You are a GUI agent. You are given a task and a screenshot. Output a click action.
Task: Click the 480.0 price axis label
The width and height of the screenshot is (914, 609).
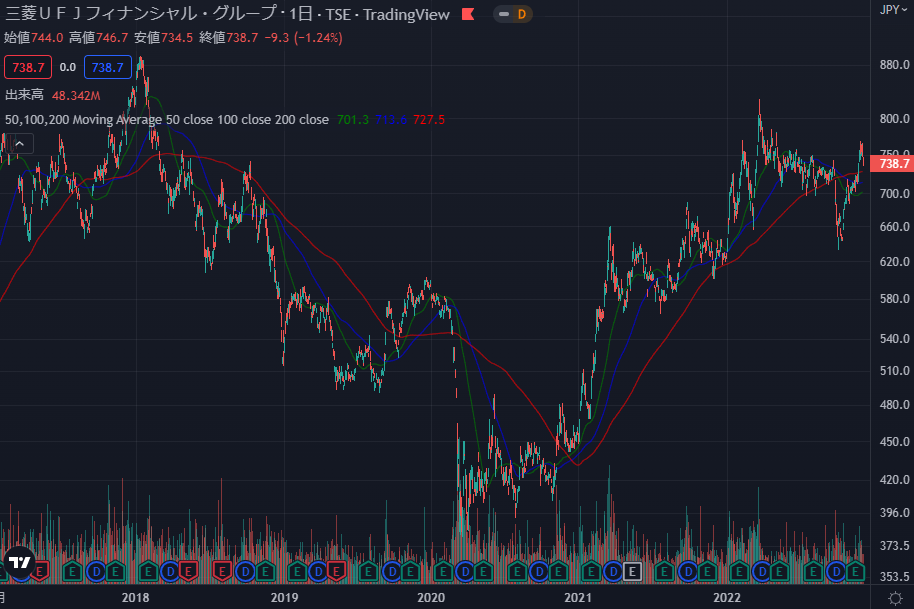tap(894, 404)
